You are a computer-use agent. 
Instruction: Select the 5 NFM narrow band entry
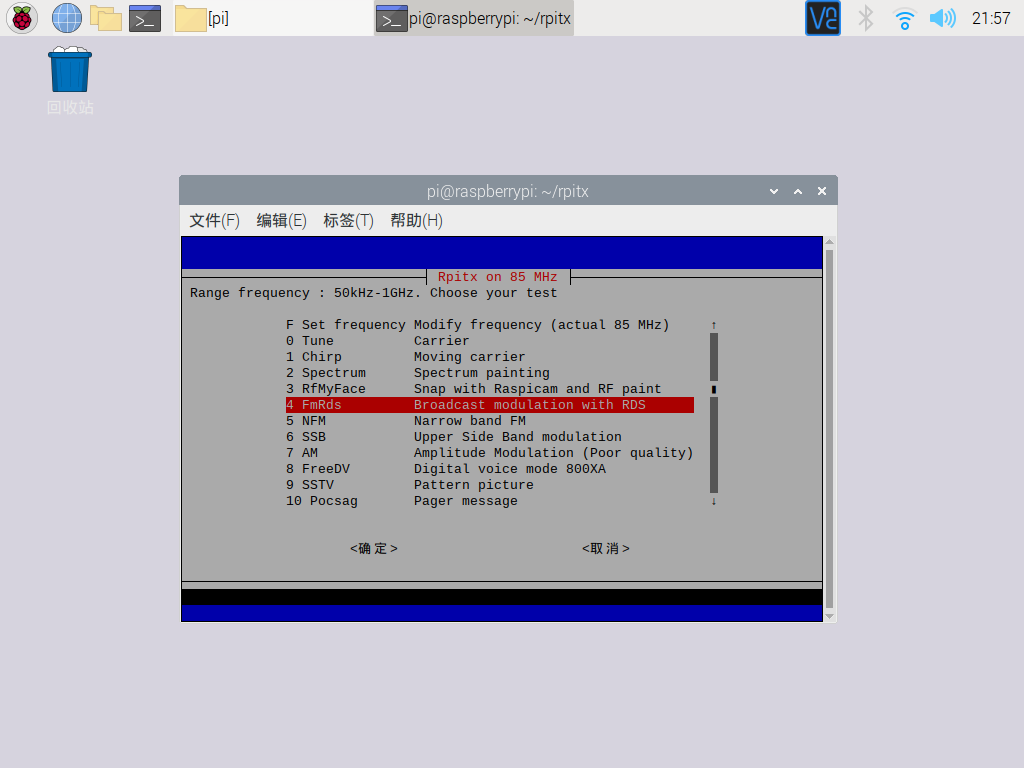[x=490, y=421]
